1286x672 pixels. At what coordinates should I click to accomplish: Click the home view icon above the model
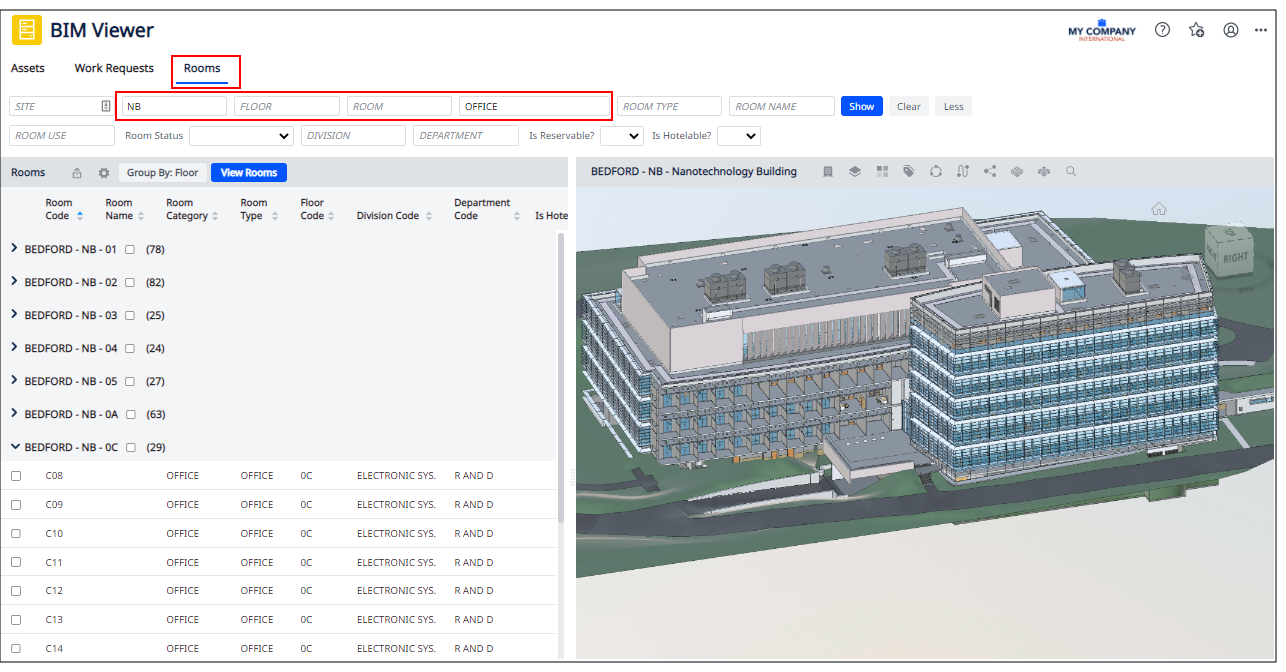(1158, 209)
